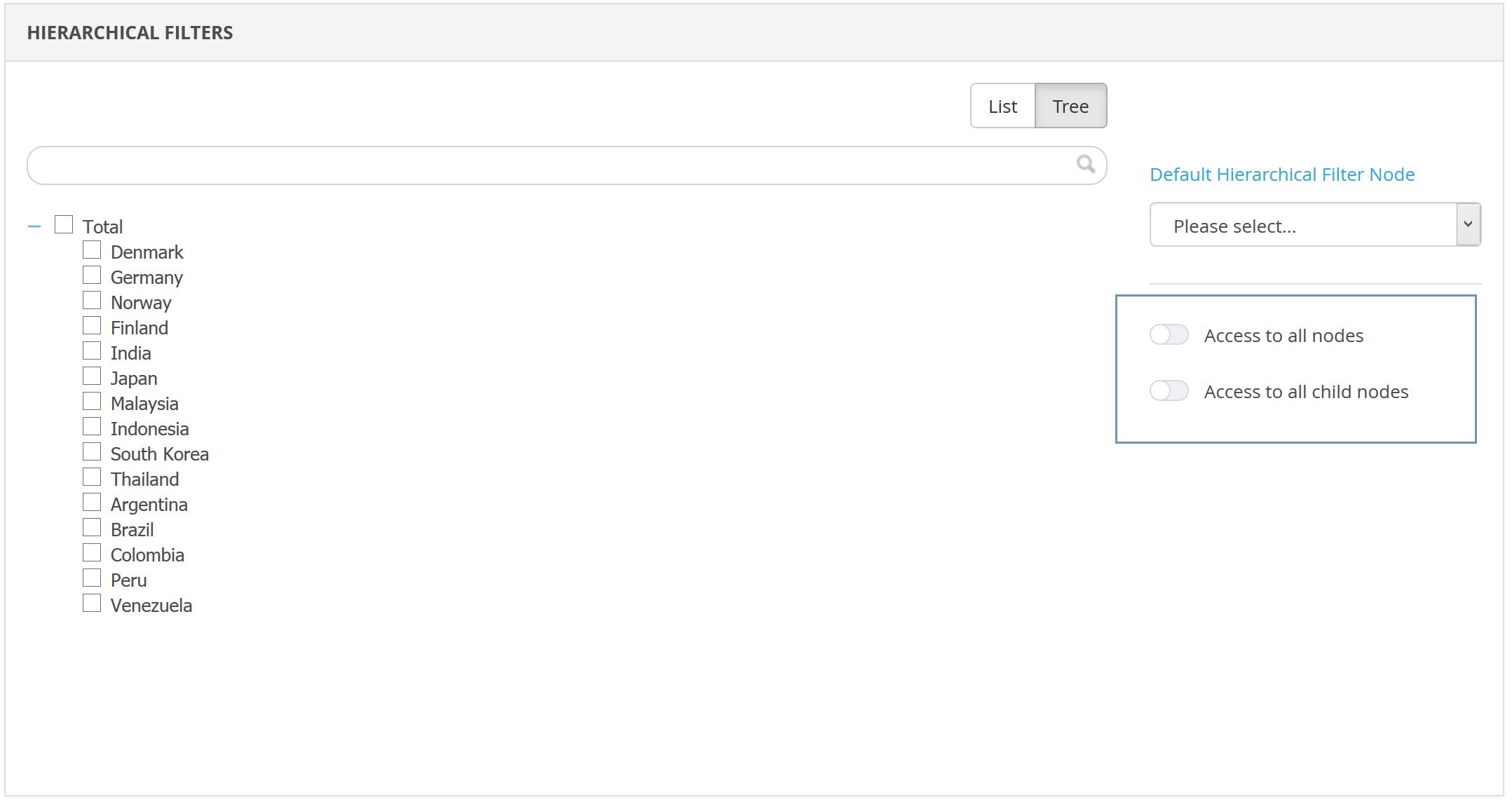Click inside the filter search field
The height and width of the screenshot is (804, 1512).
(x=547, y=165)
